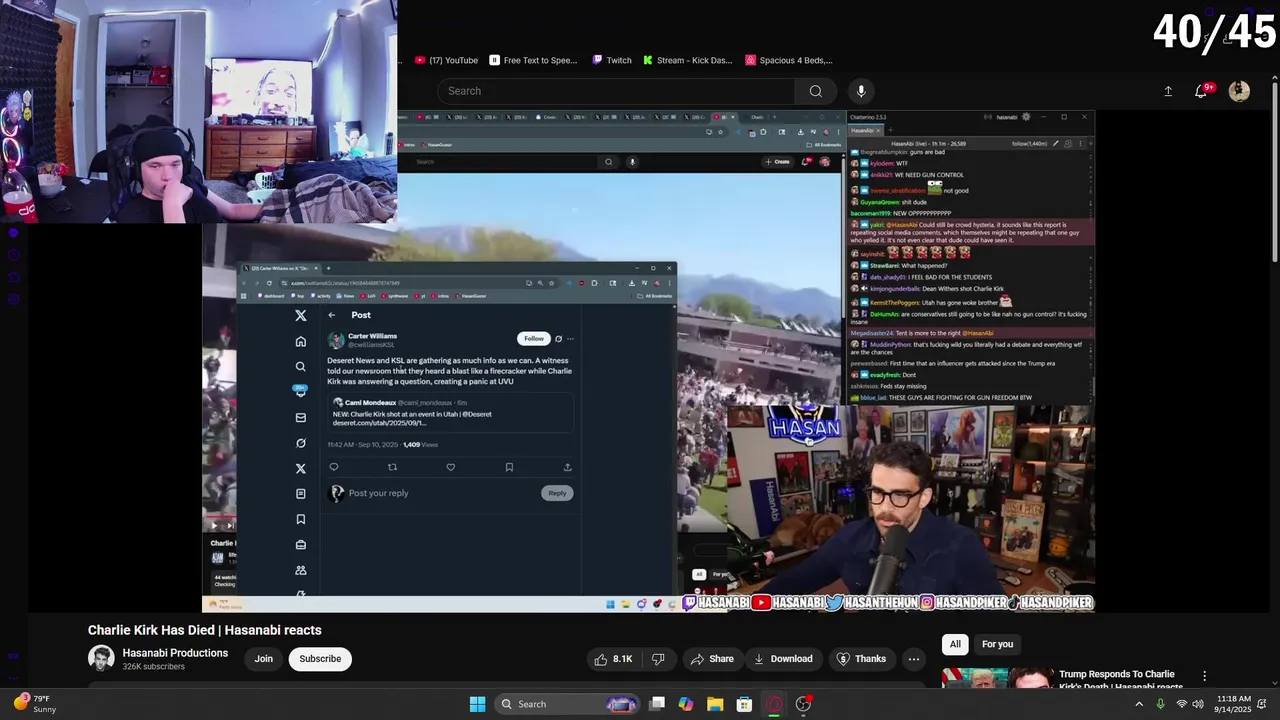Select the 'For you' recommendations chip
The width and height of the screenshot is (1280, 720).
997,644
